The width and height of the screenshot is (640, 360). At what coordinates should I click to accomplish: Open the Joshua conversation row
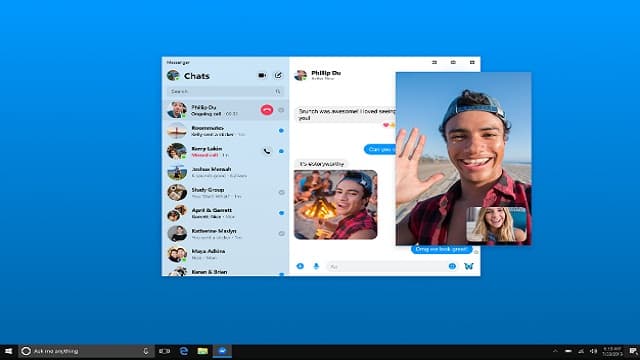pos(225,172)
